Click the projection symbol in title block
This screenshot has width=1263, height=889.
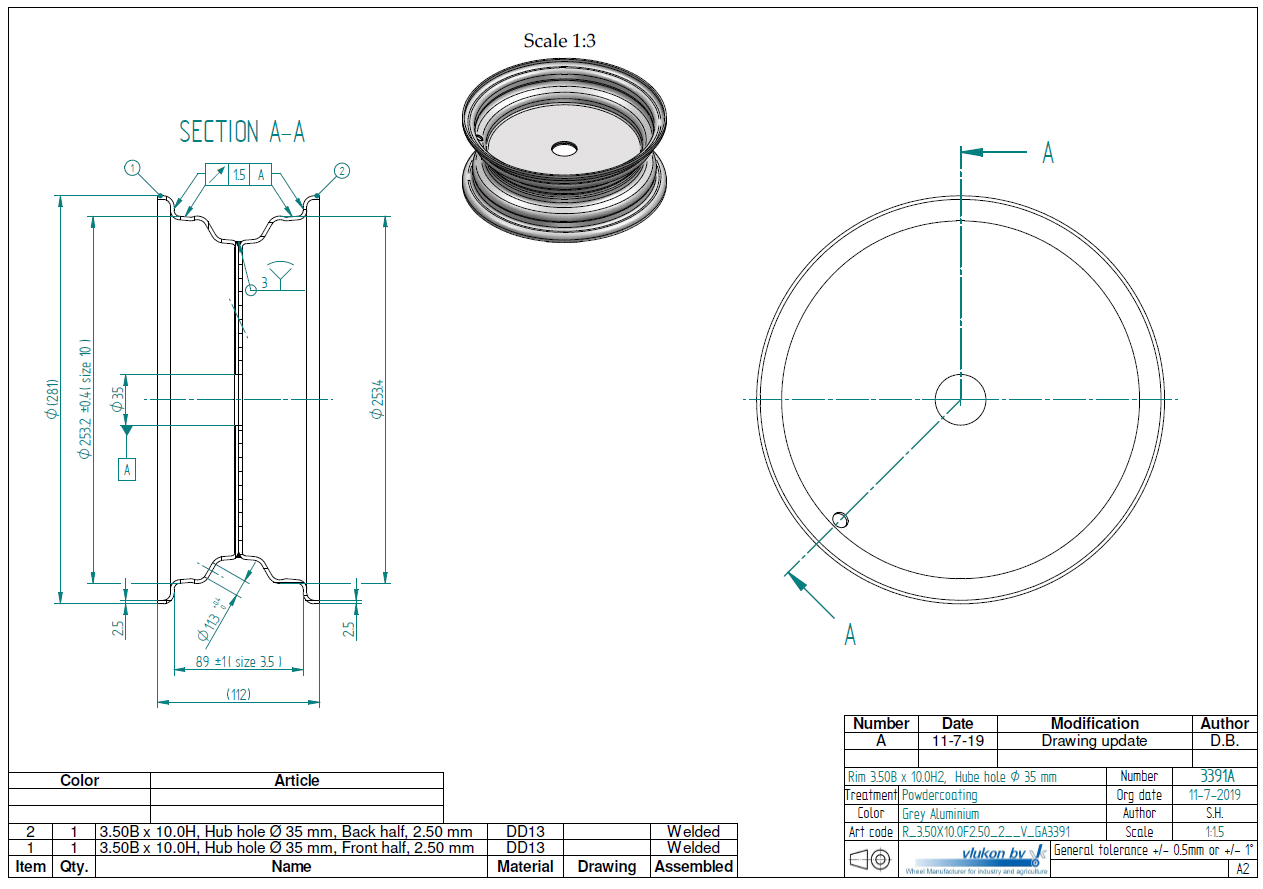(870, 859)
